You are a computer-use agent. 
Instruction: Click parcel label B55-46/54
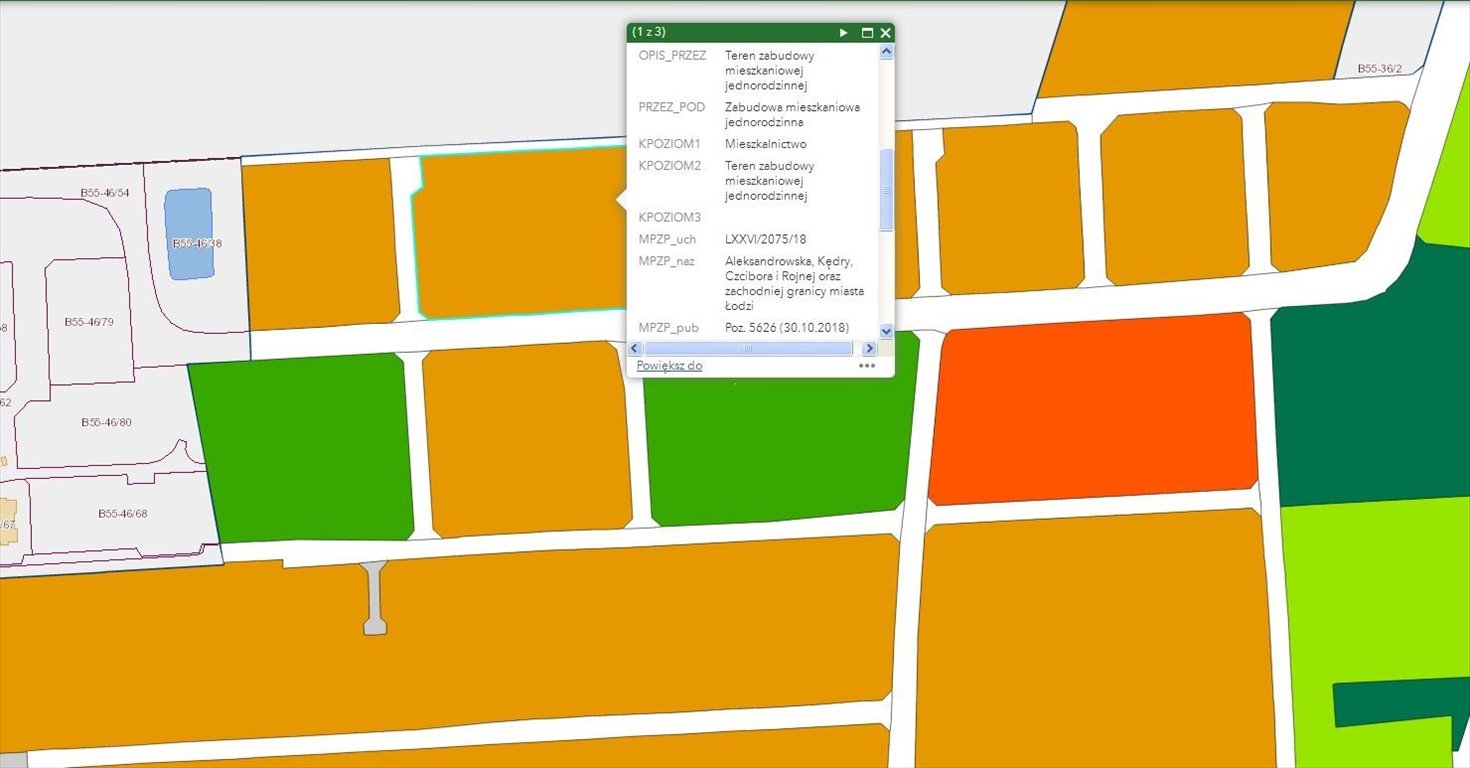tap(105, 193)
